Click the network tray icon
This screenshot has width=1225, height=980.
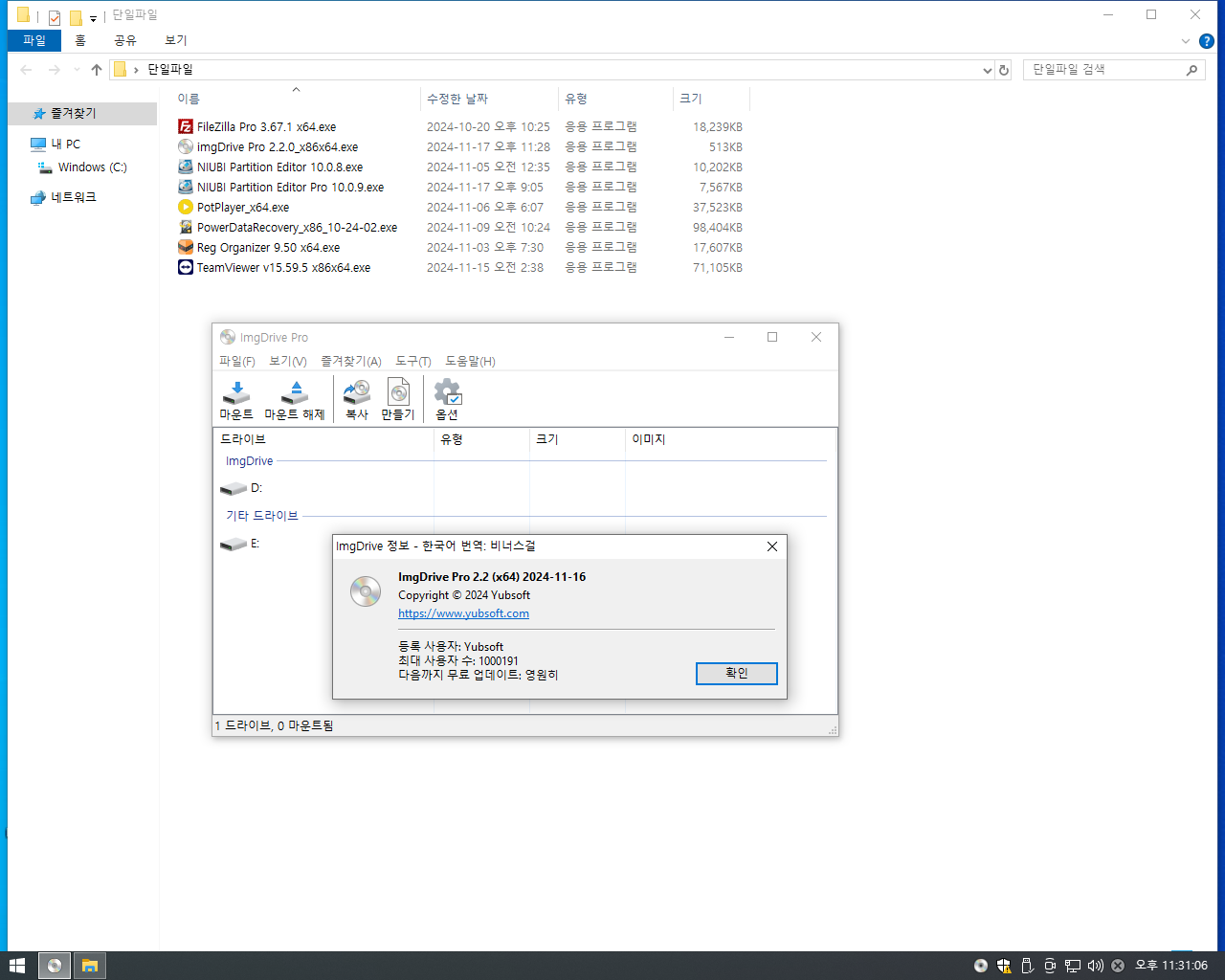point(1073,966)
